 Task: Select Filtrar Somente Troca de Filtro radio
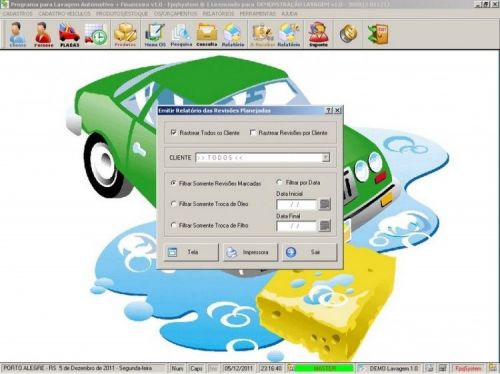coord(173,225)
